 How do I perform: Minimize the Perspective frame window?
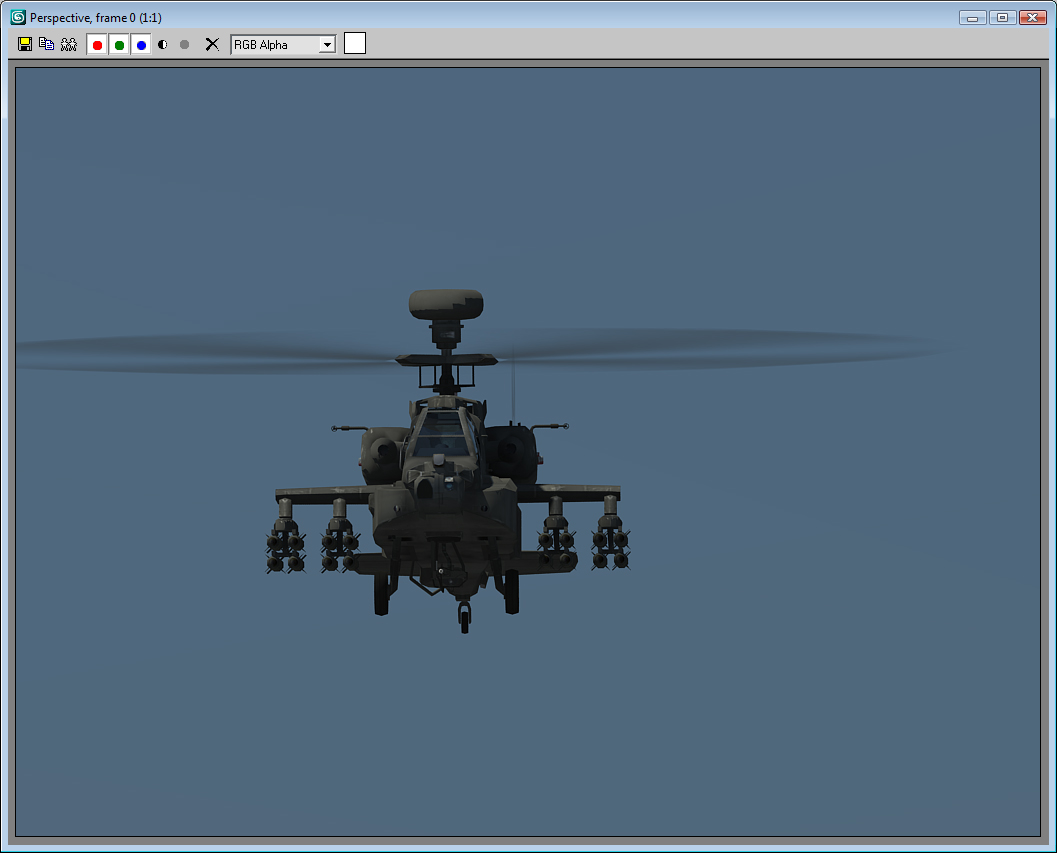[972, 18]
